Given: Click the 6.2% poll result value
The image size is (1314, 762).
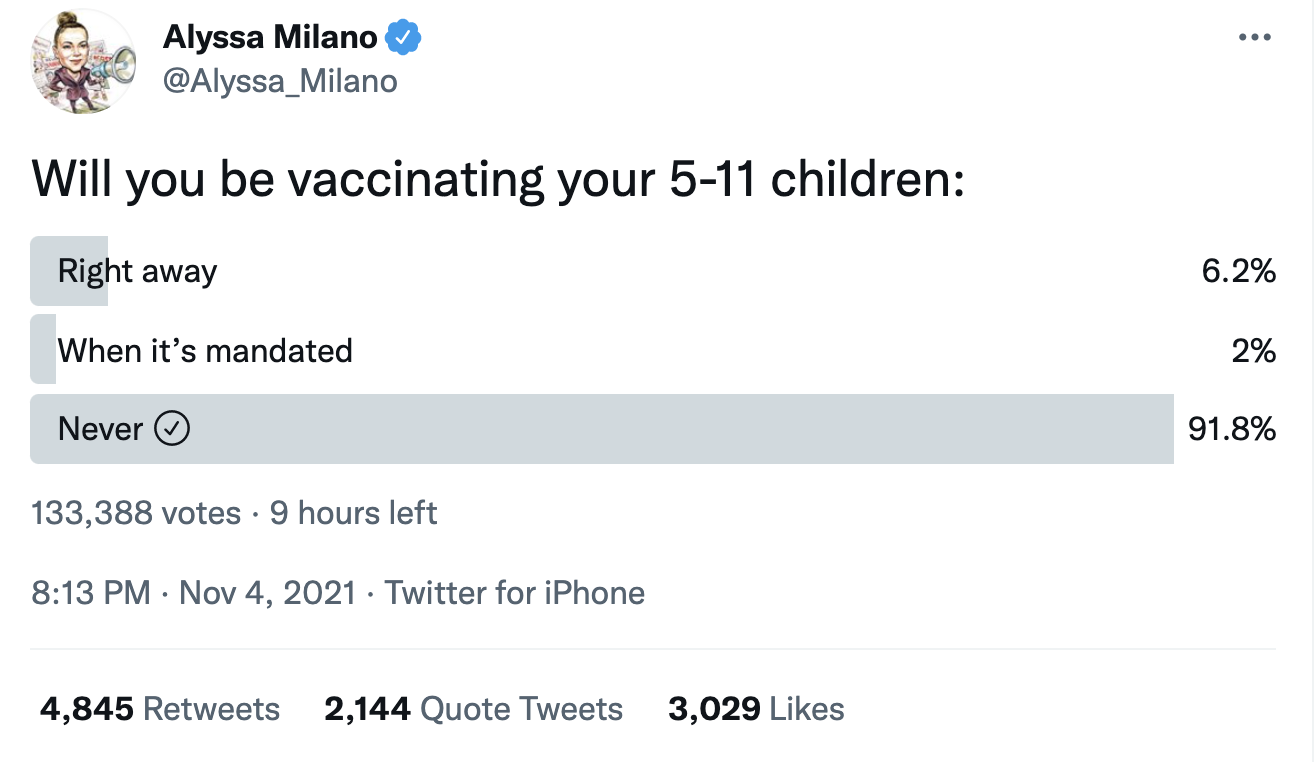Looking at the screenshot, I should click(1238, 271).
